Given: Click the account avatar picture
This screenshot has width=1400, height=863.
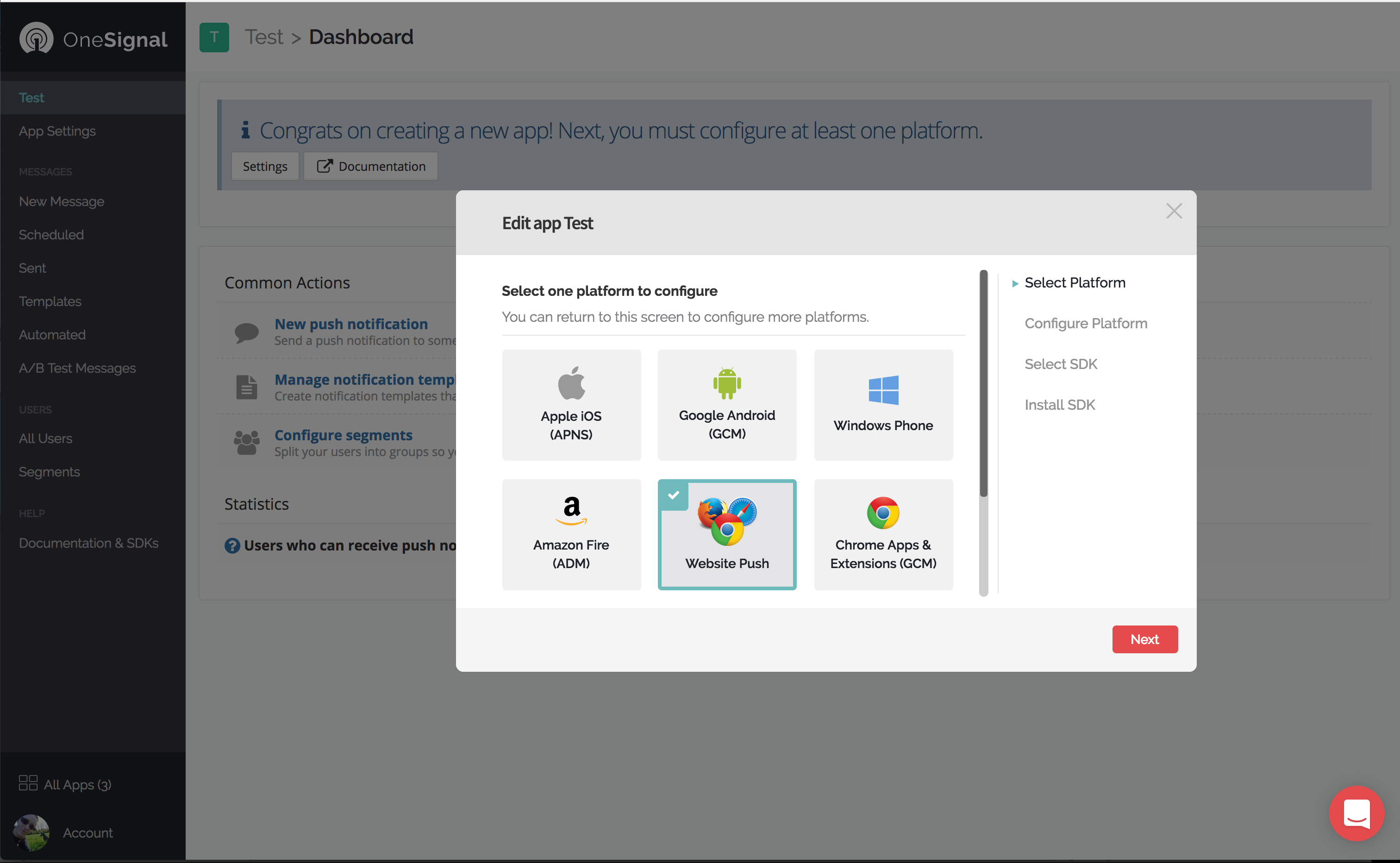Looking at the screenshot, I should [x=31, y=832].
